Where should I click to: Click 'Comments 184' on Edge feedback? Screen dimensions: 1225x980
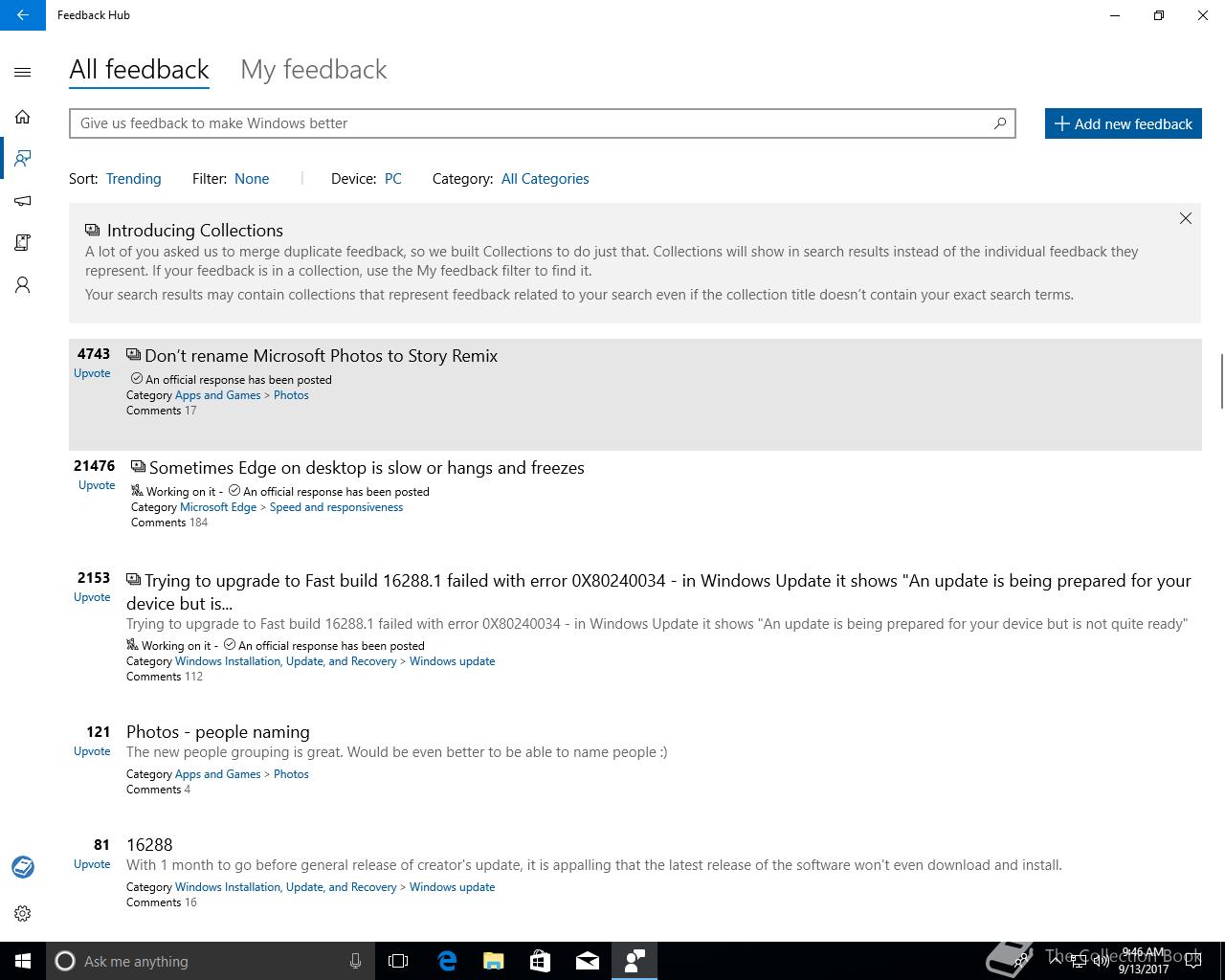[169, 523]
